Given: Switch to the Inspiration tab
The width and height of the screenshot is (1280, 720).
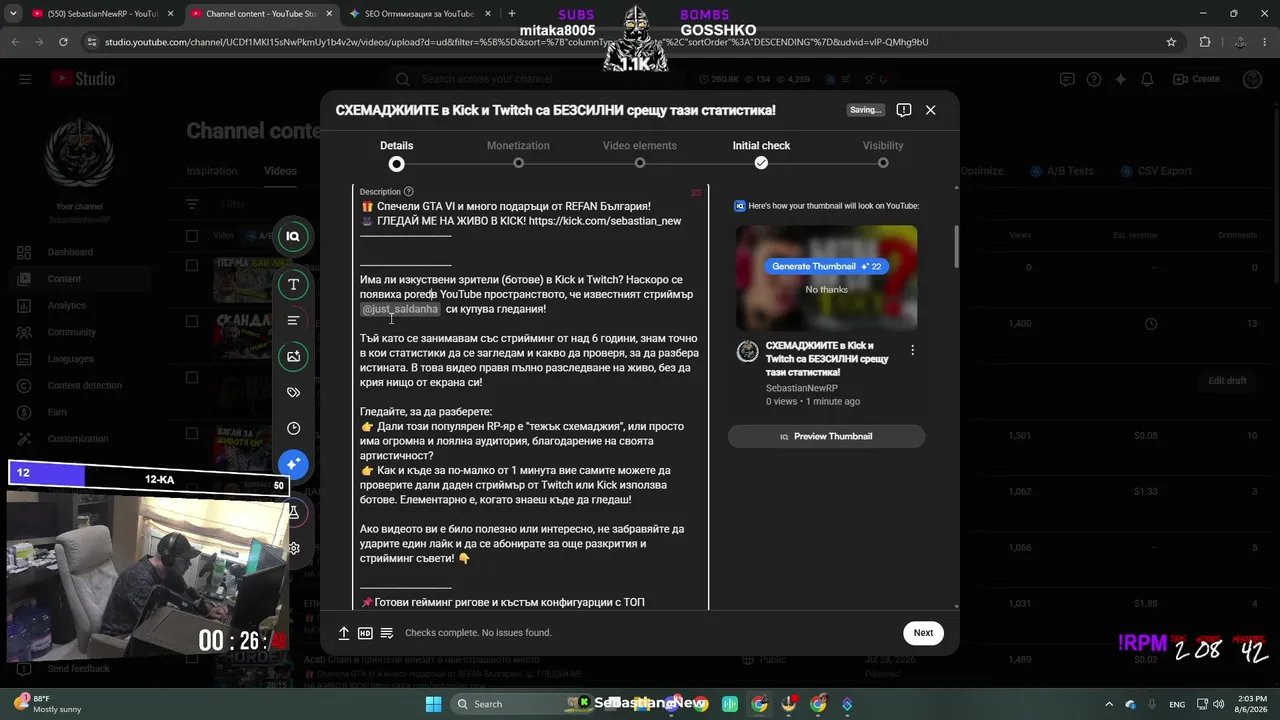Looking at the screenshot, I should click(212, 171).
